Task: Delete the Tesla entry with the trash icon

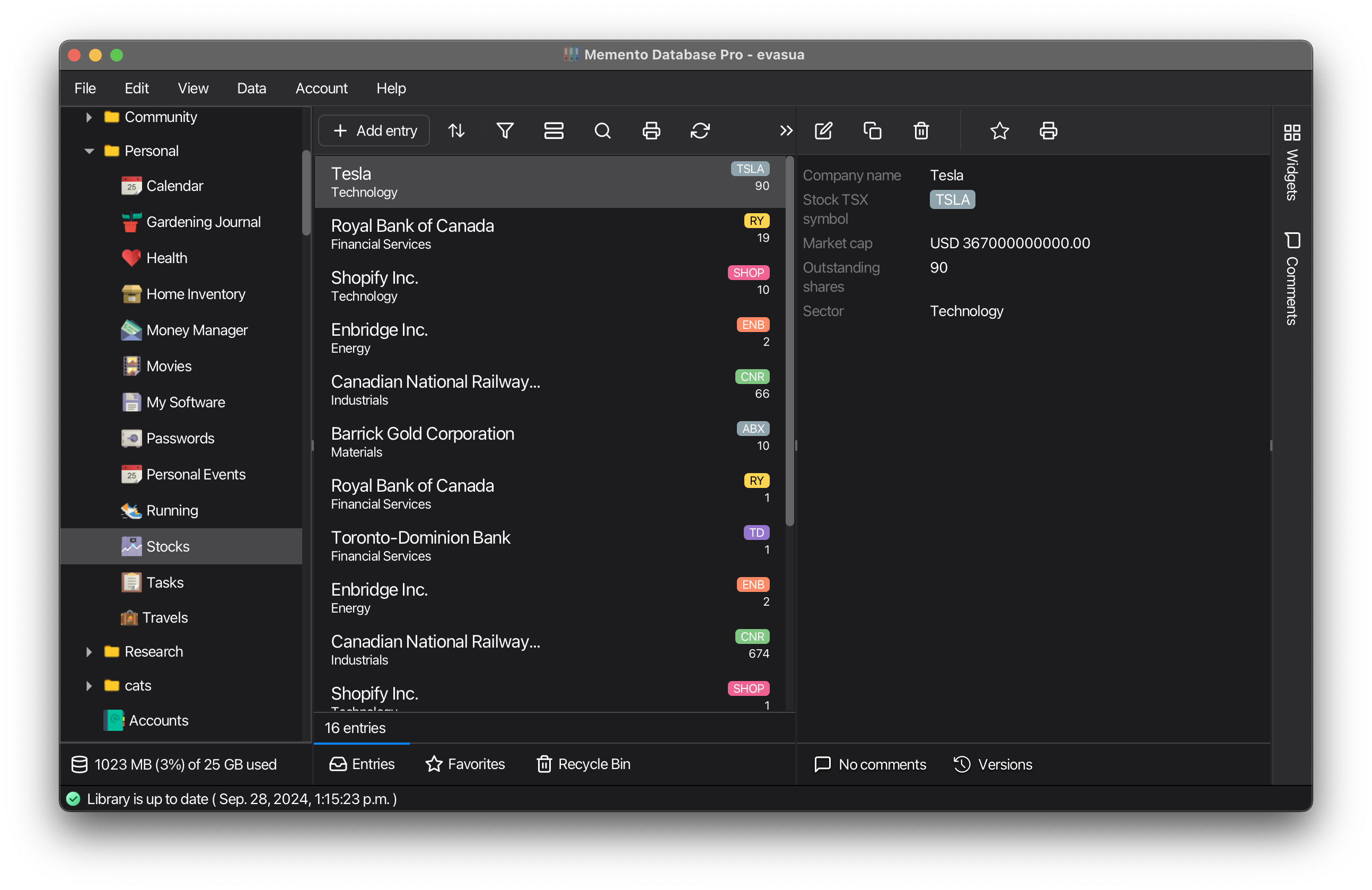Action: coord(921,130)
